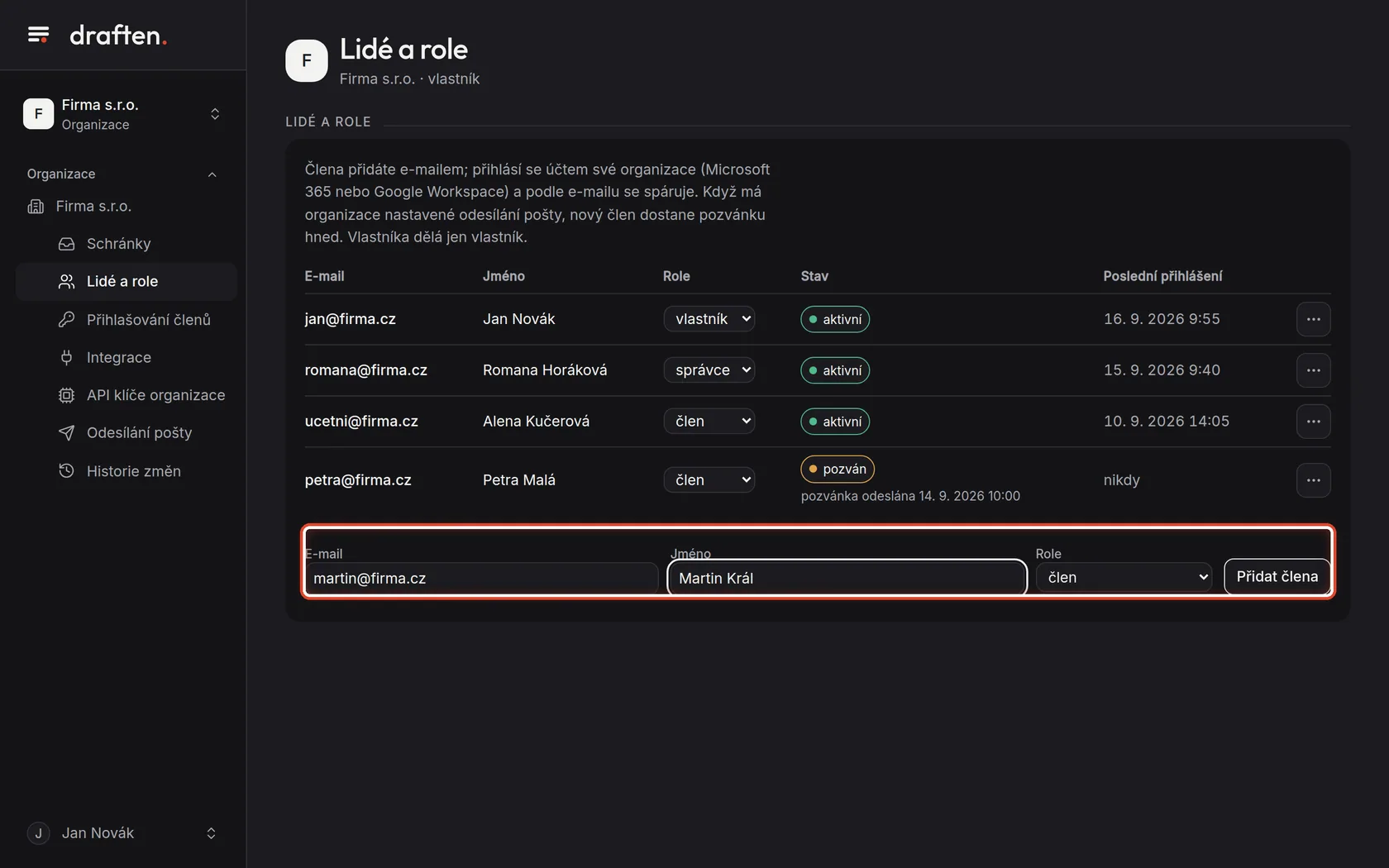Focus the Jméno field with Martin Král

pos(847,579)
